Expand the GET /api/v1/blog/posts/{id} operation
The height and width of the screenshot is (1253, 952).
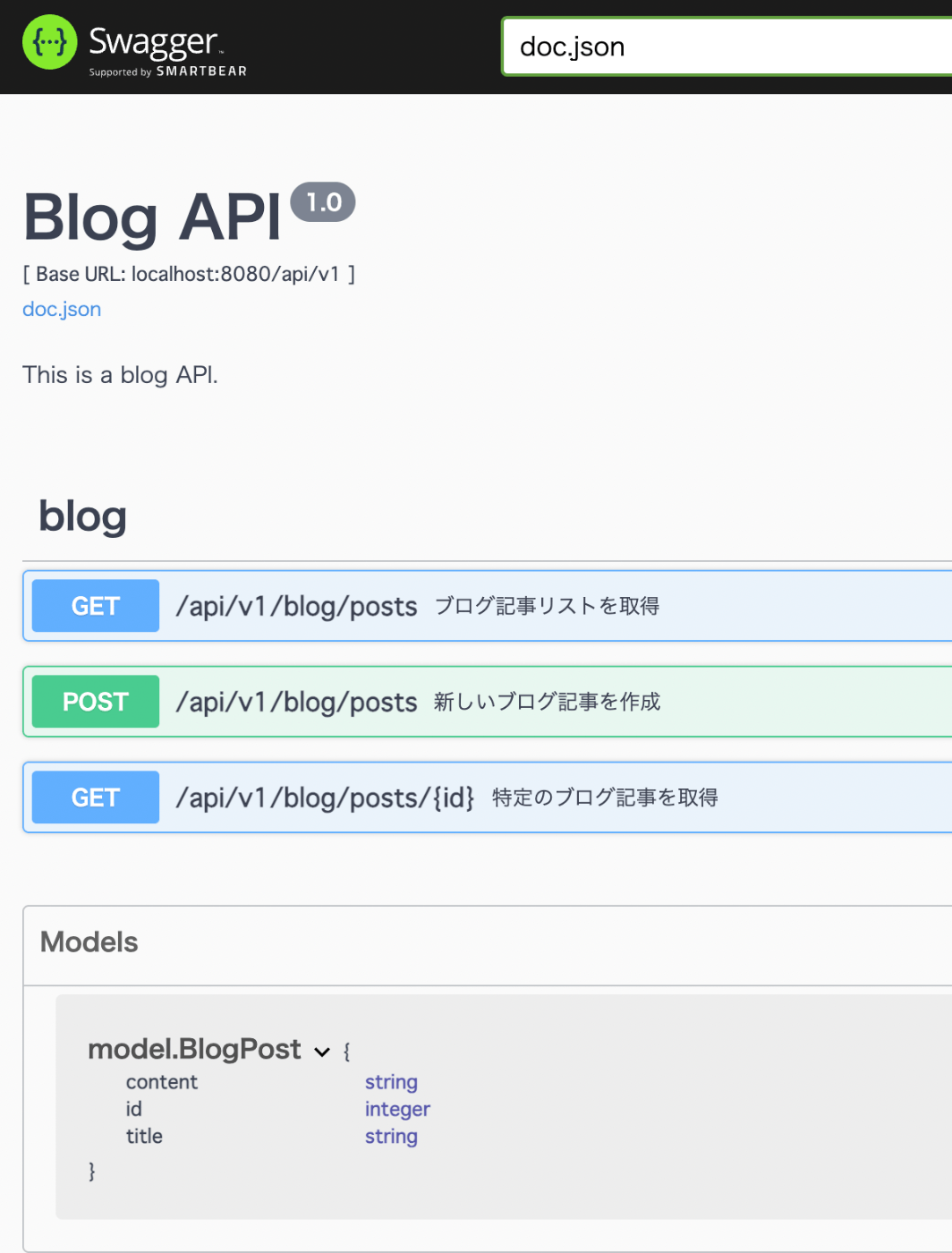click(x=488, y=797)
